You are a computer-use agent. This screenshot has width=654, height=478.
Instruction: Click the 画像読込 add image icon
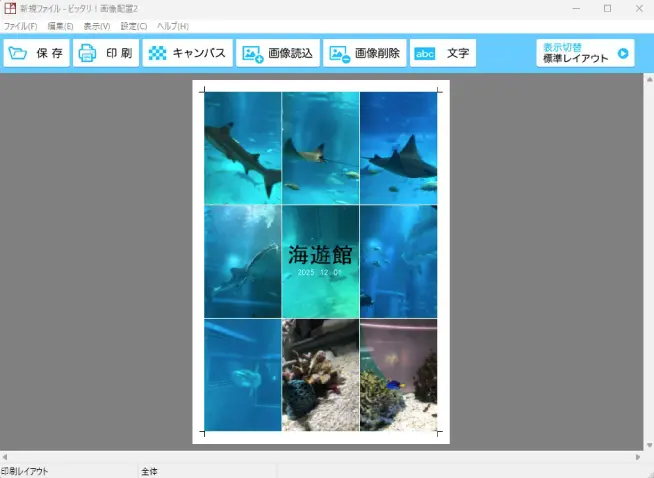coord(252,54)
